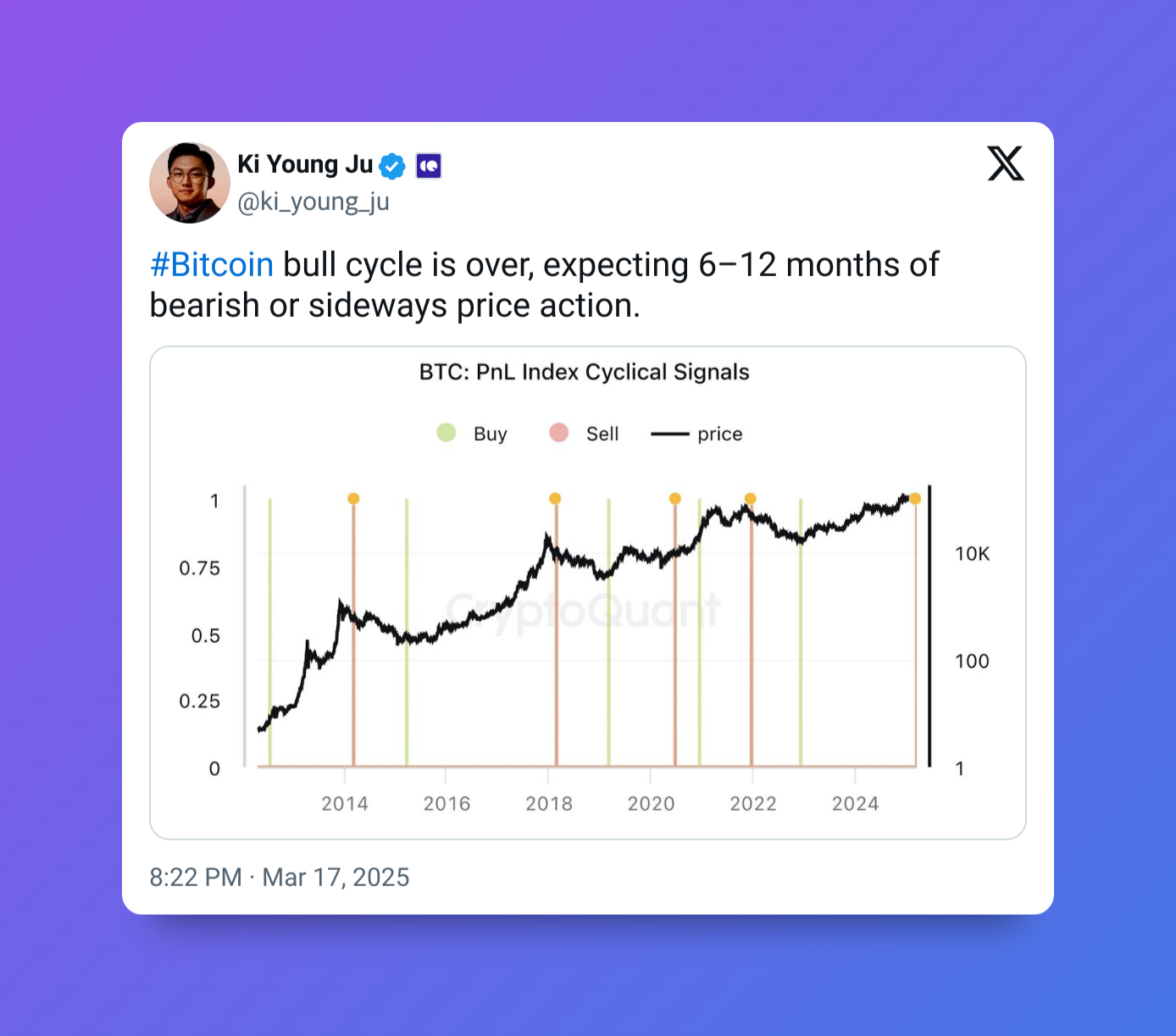Click the Ki Young Ju display name
The width and height of the screenshot is (1176, 1036).
click(x=305, y=164)
